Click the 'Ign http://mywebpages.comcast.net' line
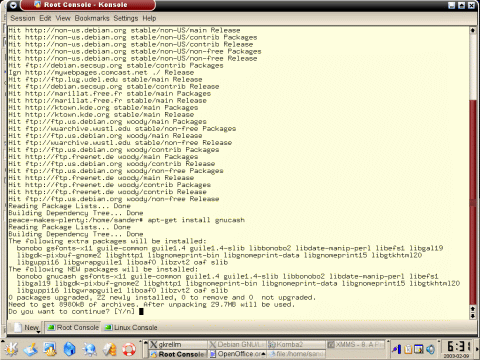The width and height of the screenshot is (480, 360). point(101,72)
